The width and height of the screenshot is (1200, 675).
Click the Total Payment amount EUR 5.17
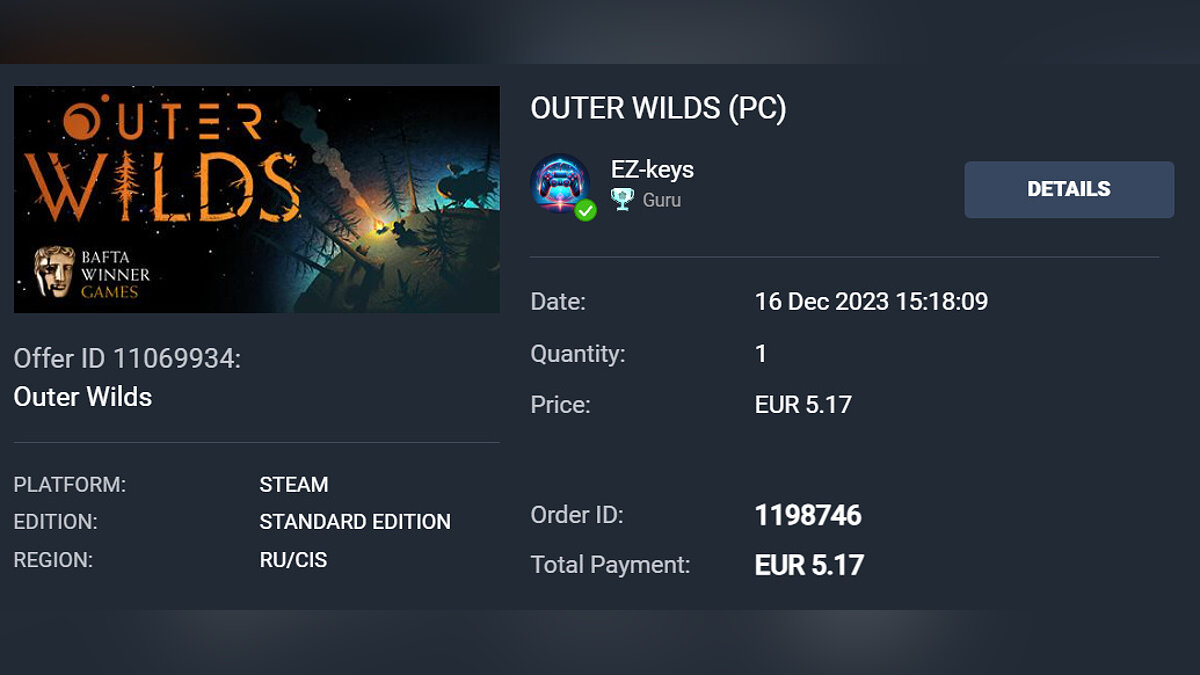pos(809,565)
